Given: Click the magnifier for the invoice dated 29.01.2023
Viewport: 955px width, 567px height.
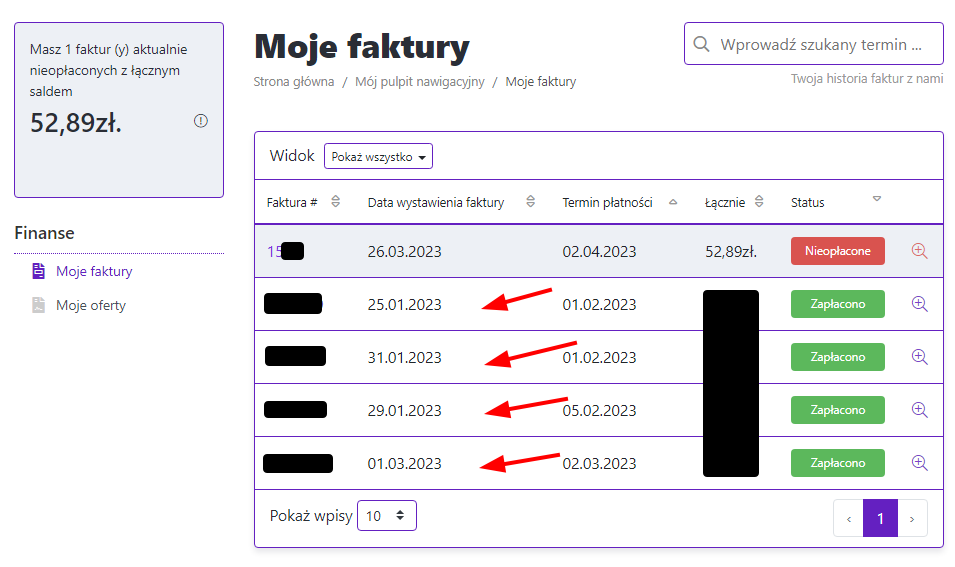Looking at the screenshot, I should 920,409.
